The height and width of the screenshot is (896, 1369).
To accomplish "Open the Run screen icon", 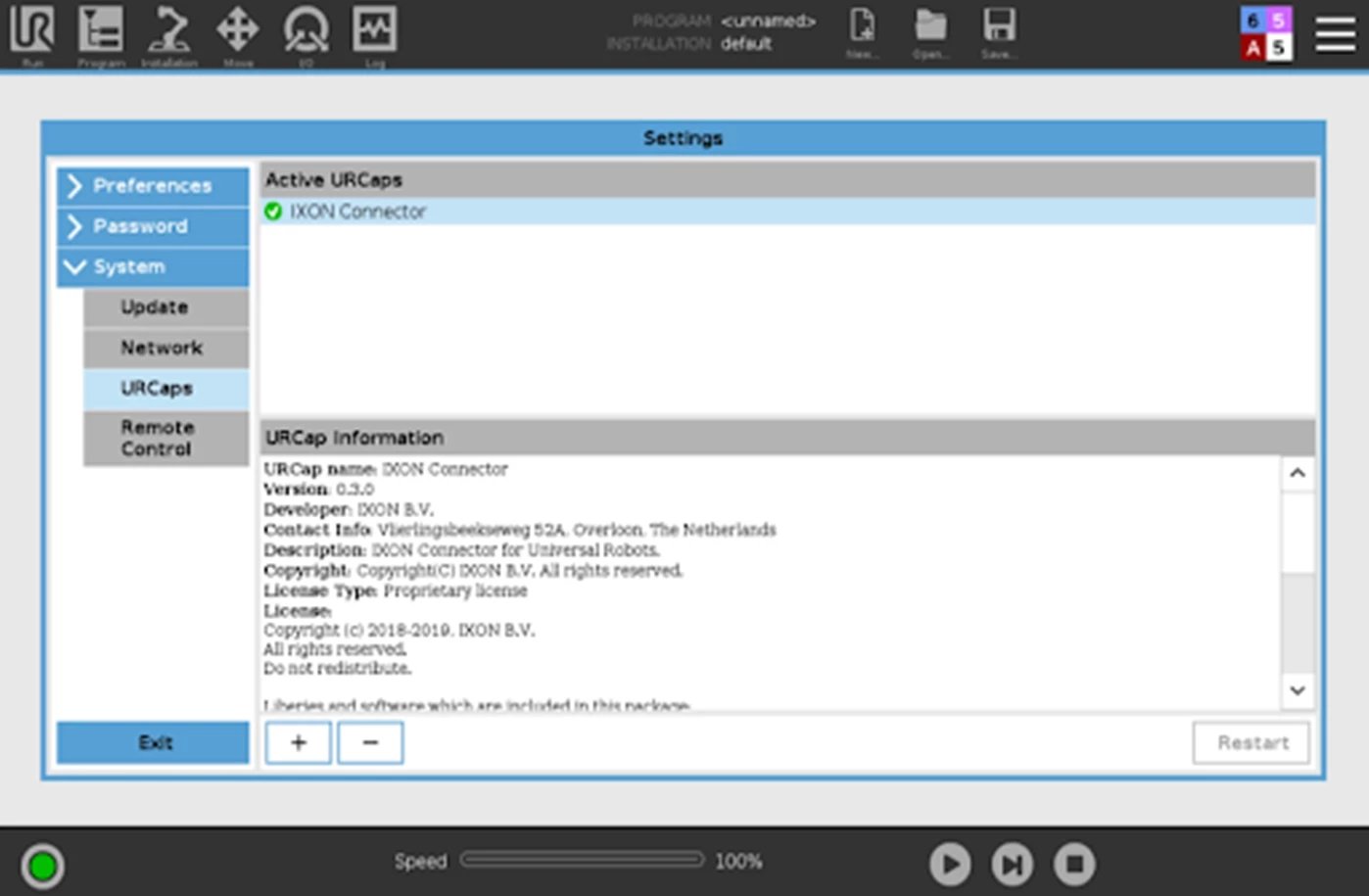I will pos(30,34).
